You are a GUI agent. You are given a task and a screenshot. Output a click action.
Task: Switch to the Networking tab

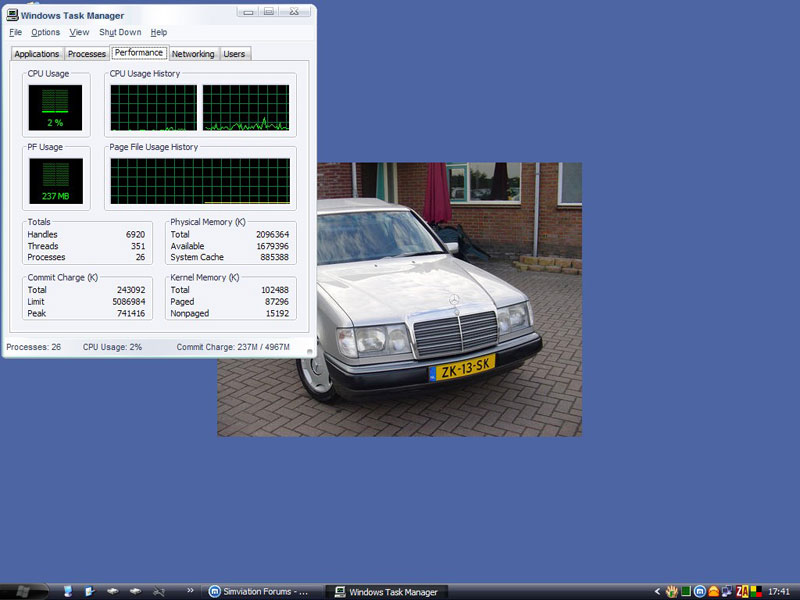tap(192, 54)
